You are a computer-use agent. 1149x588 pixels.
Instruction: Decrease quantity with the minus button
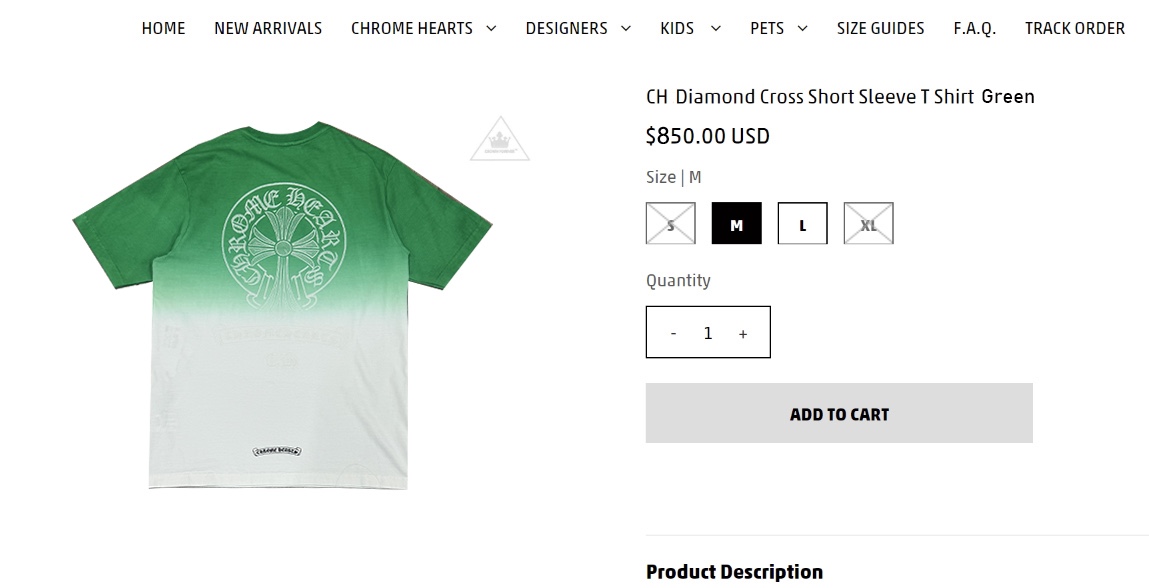[x=673, y=333]
